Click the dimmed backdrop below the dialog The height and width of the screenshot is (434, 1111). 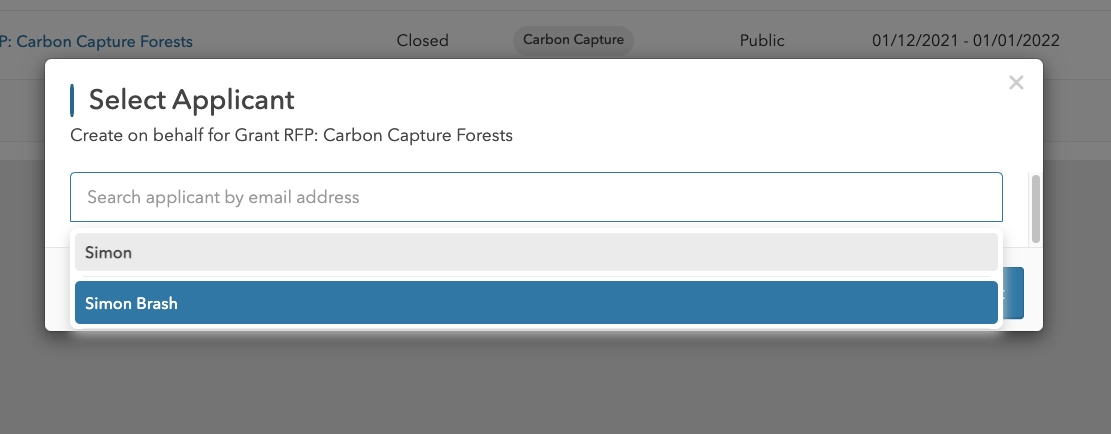click(555, 385)
